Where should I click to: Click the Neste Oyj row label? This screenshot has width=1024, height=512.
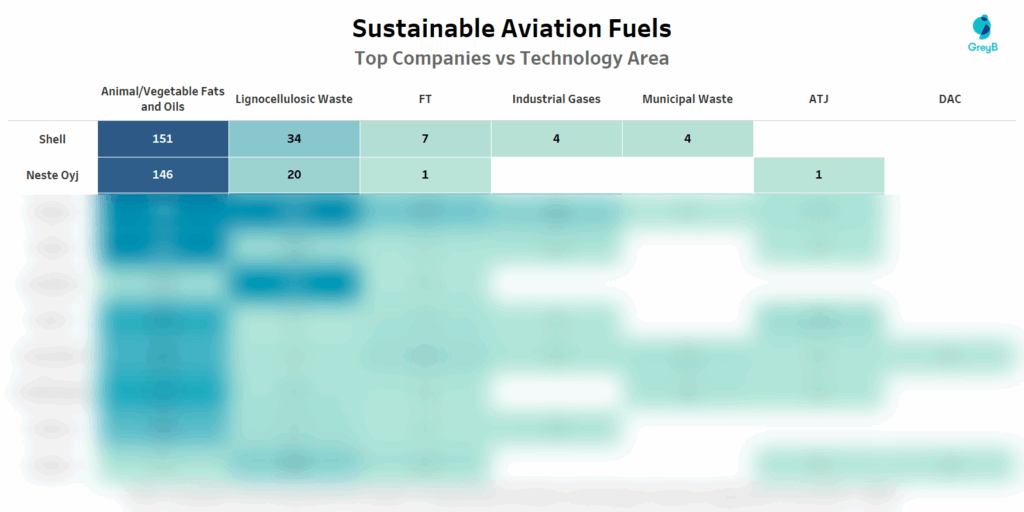tap(52, 175)
